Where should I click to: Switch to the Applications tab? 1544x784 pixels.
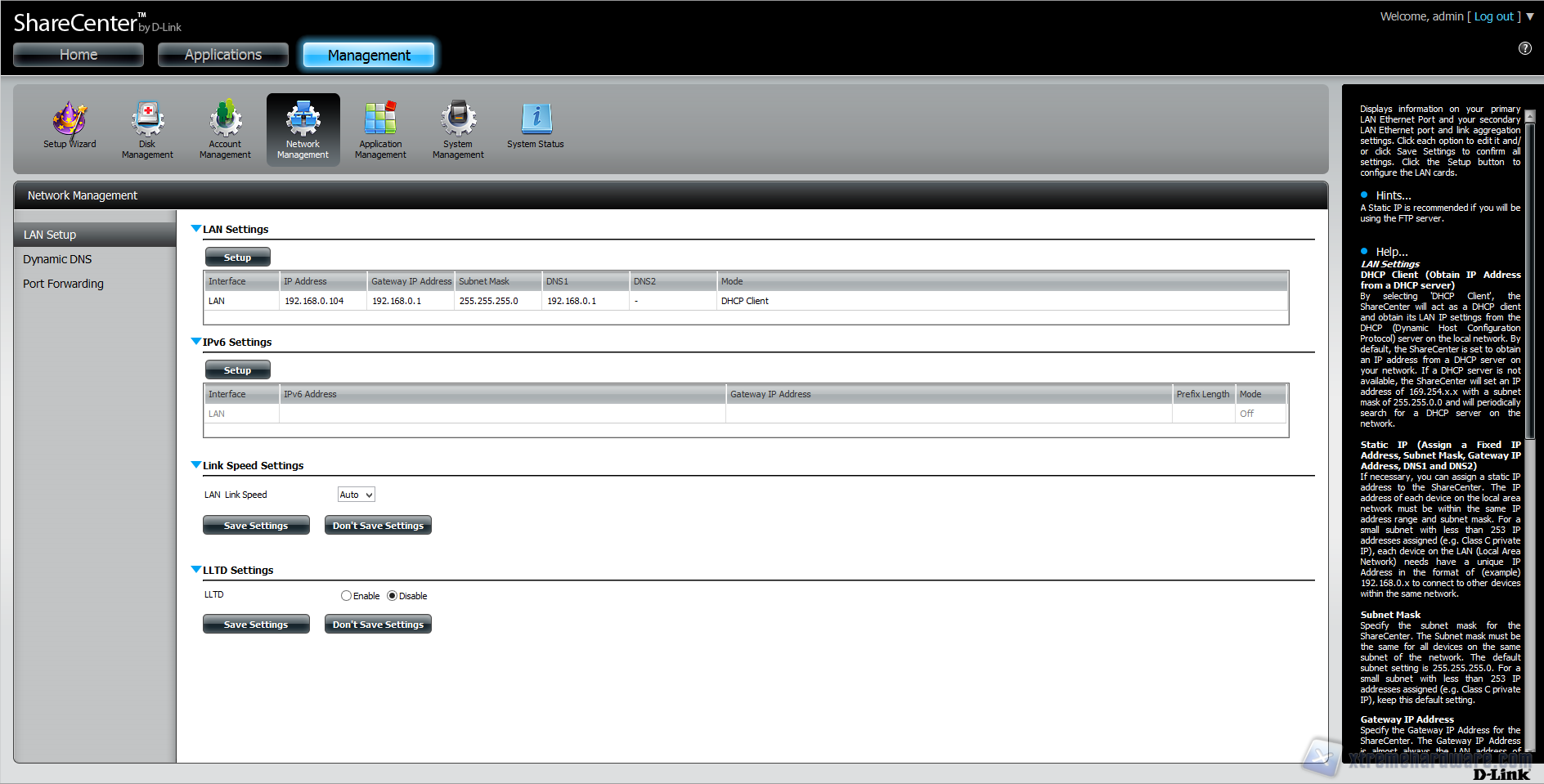pos(223,55)
